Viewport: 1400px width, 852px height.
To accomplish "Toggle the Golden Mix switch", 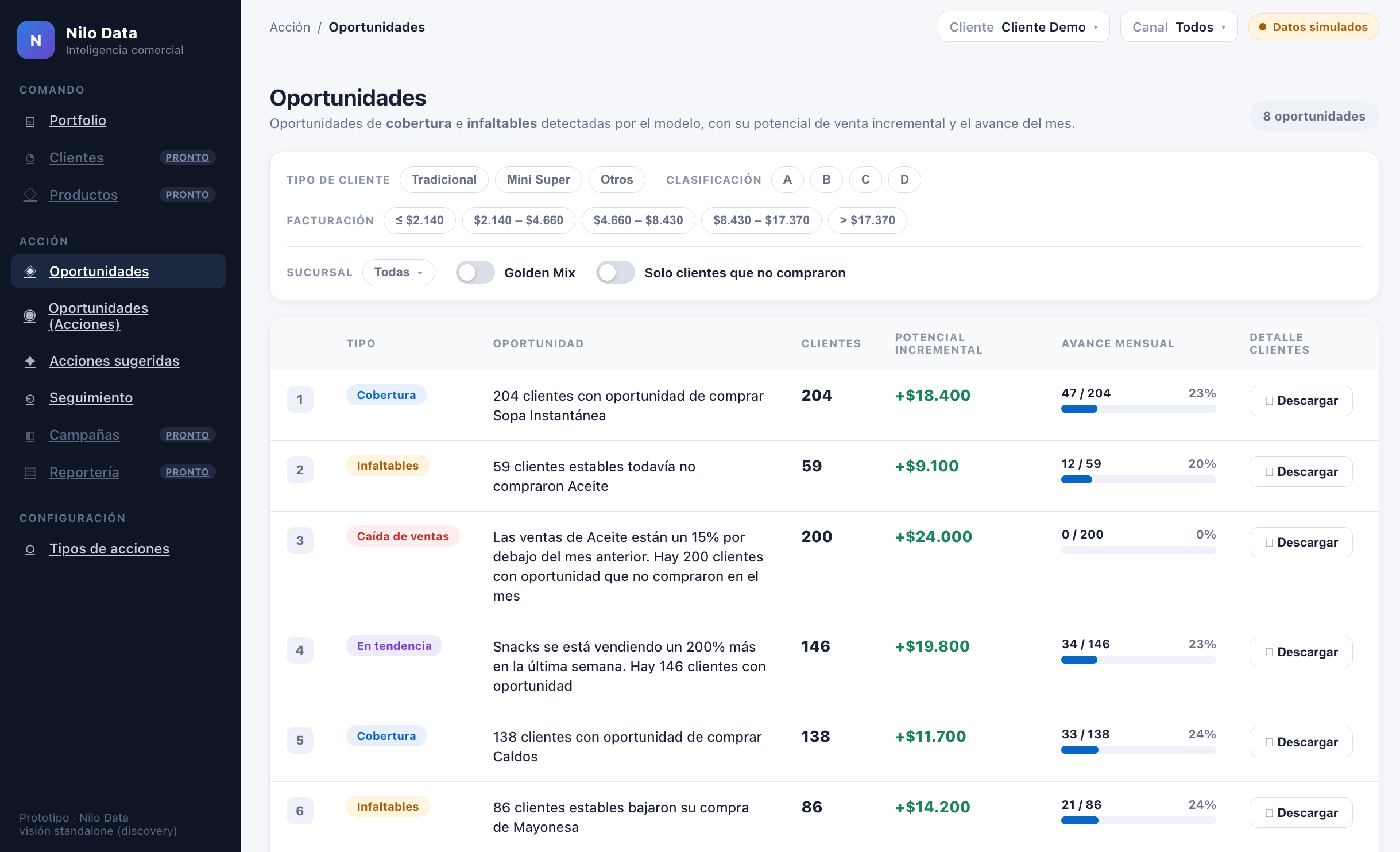I will [x=475, y=272].
